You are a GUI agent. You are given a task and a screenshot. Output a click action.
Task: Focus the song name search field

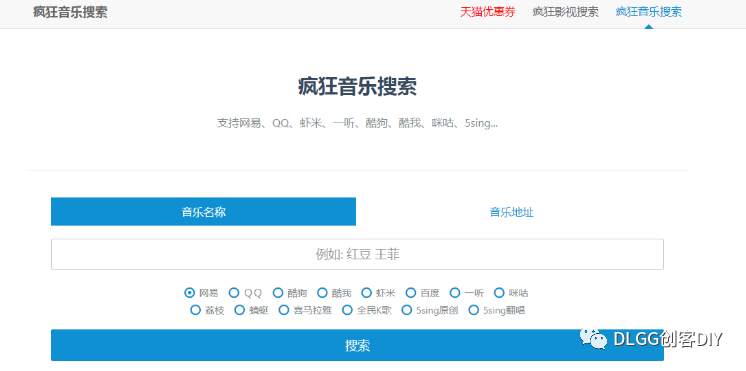click(357, 254)
